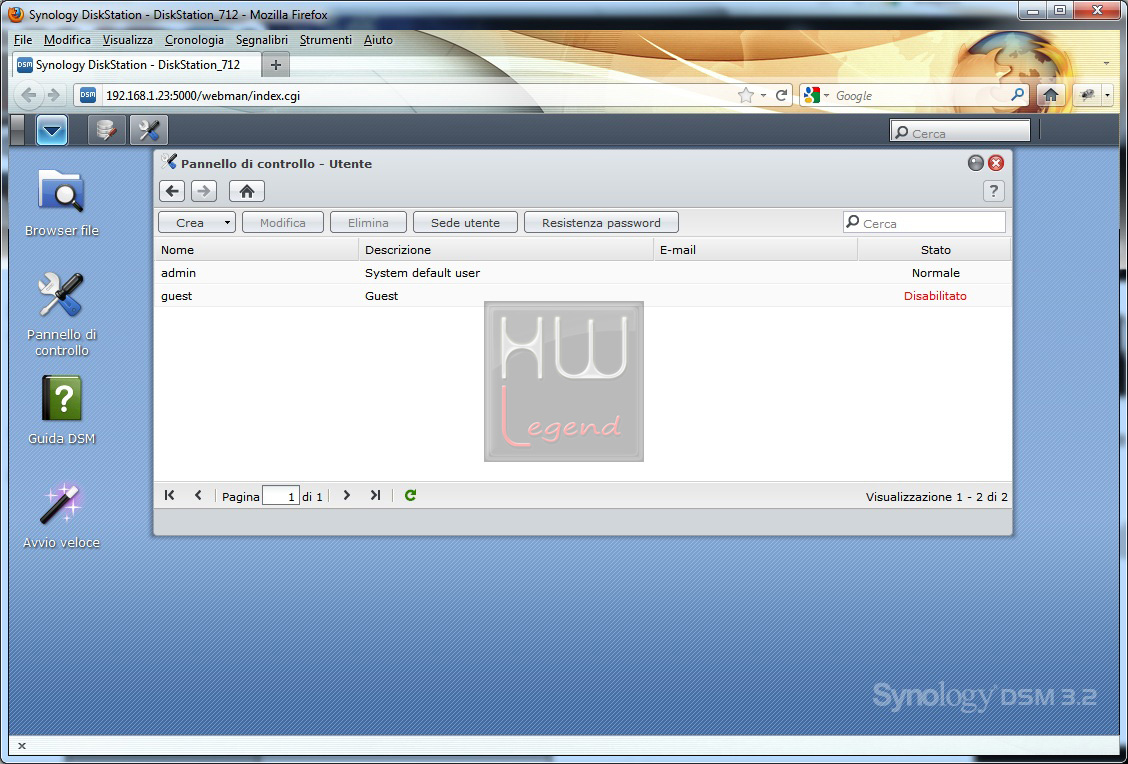Viewport: 1128px width, 764px height.
Task: Open the Strumenti menu
Action: [x=326, y=40]
